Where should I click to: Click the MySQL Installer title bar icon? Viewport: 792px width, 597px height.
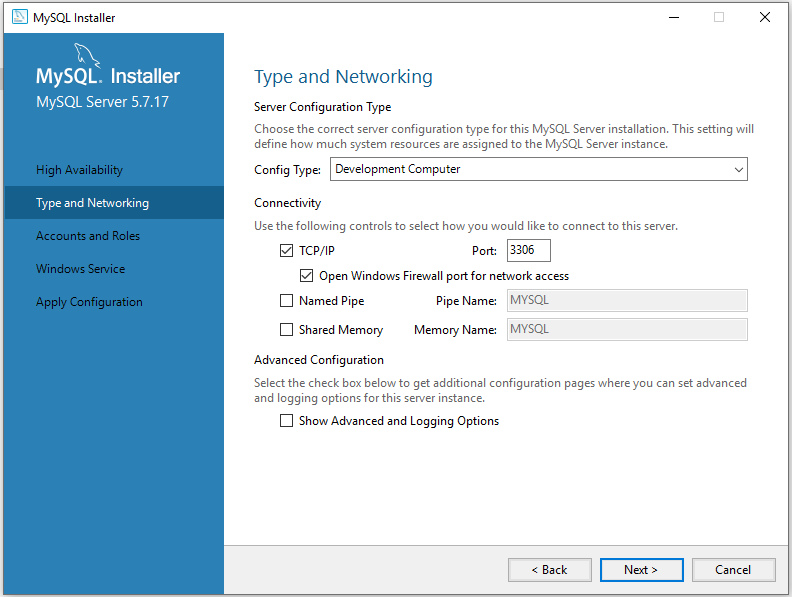click(20, 17)
